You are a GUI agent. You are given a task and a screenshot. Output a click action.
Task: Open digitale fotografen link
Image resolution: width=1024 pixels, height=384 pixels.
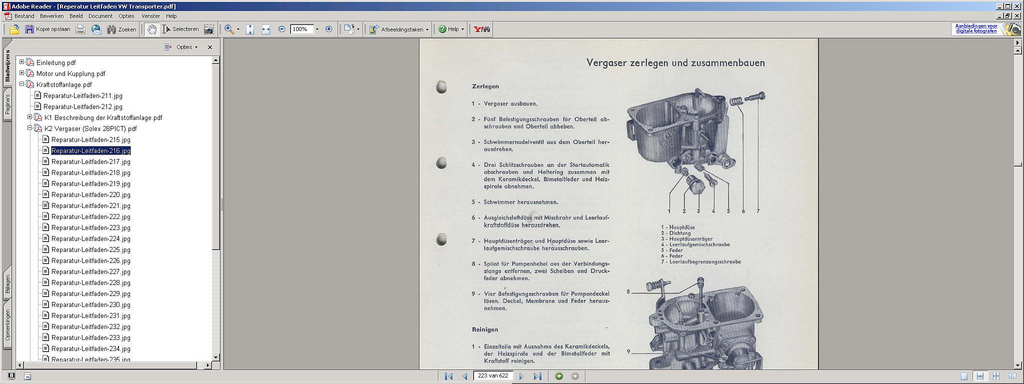point(976,29)
